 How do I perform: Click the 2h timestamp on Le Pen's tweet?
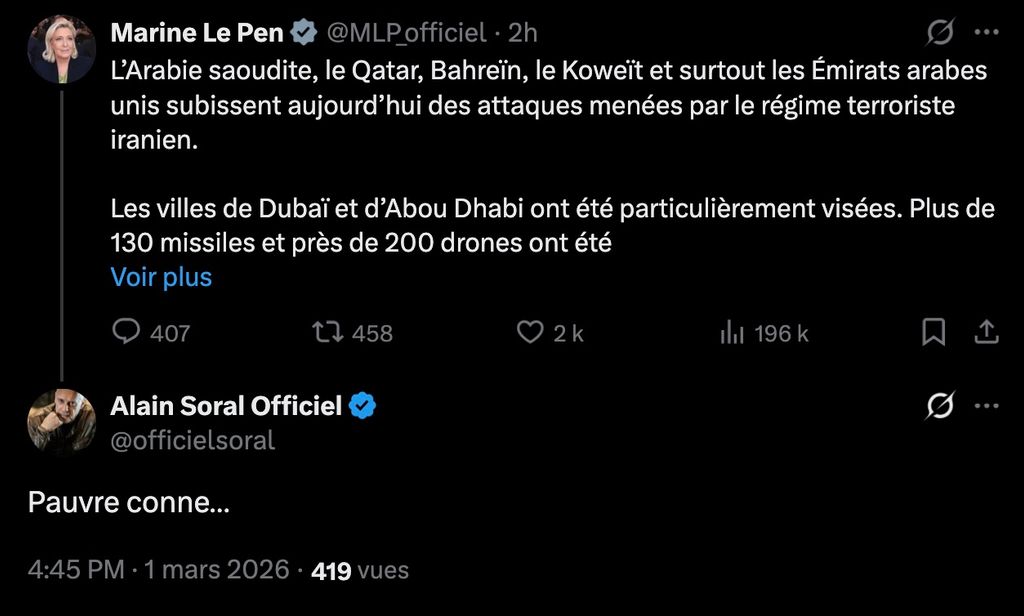coord(523,33)
